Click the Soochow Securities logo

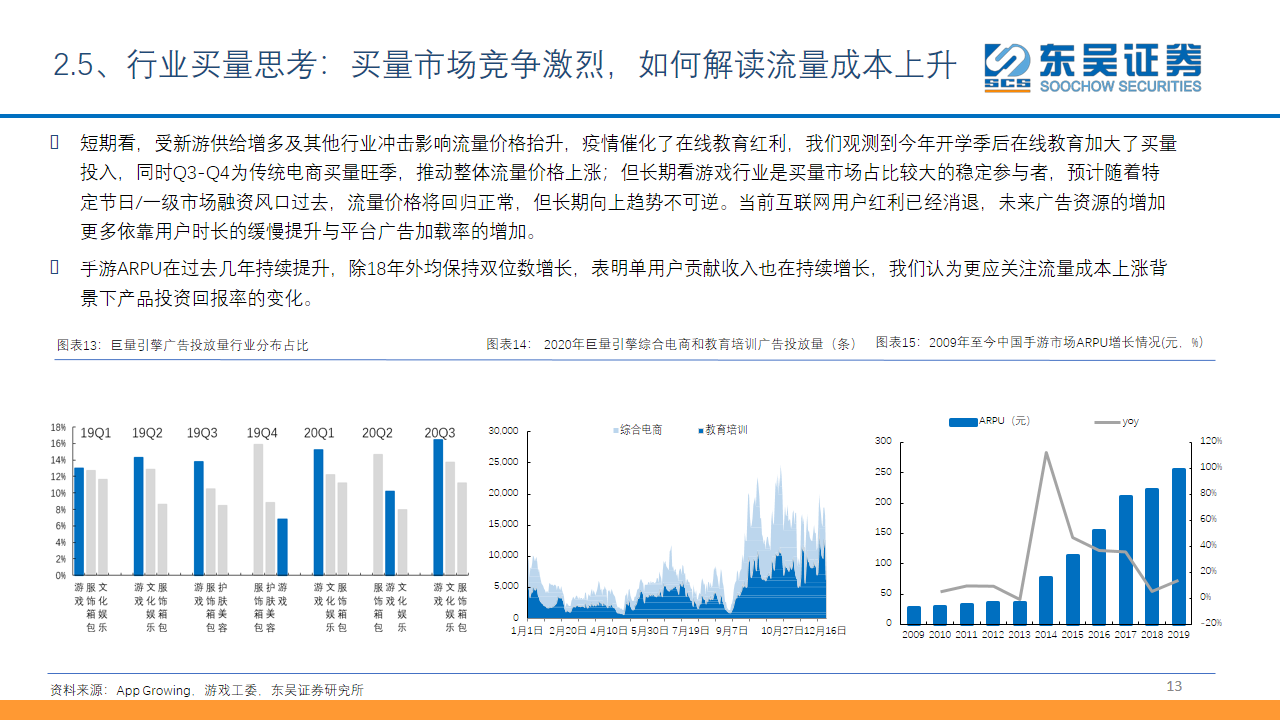[1092, 67]
